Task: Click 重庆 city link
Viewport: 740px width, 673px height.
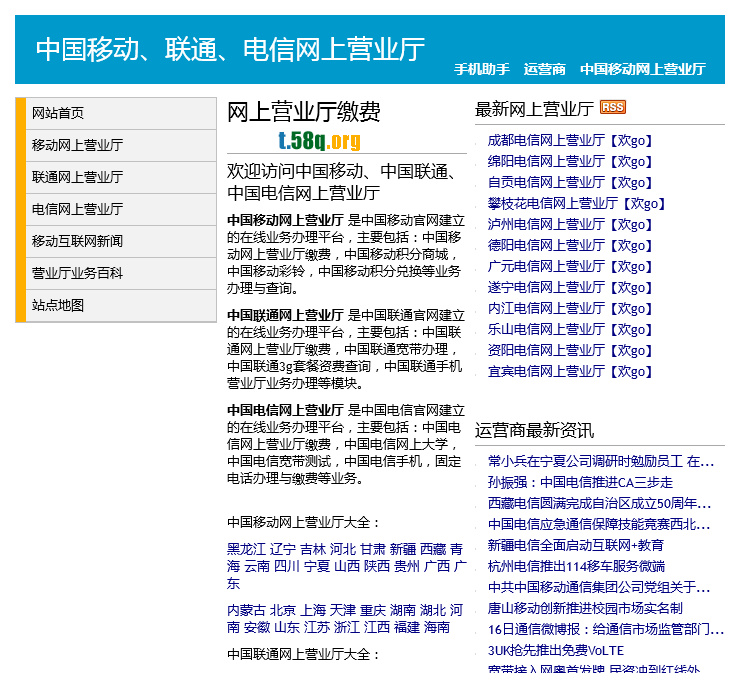Action: point(373,610)
